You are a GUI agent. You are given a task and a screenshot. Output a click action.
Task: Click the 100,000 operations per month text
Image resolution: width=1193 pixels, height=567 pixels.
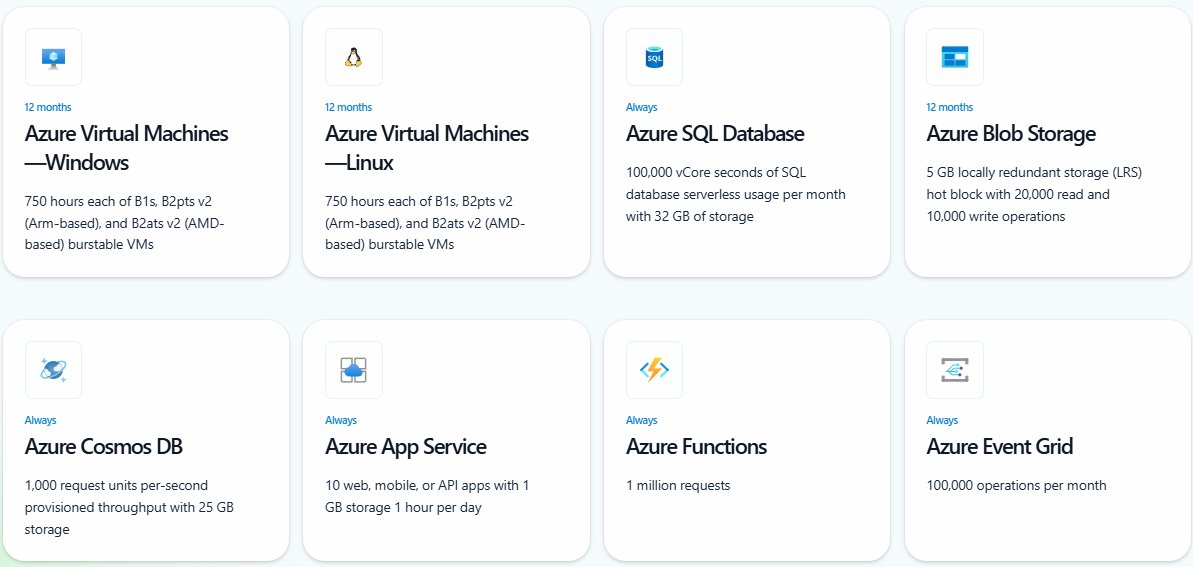[1016, 486]
